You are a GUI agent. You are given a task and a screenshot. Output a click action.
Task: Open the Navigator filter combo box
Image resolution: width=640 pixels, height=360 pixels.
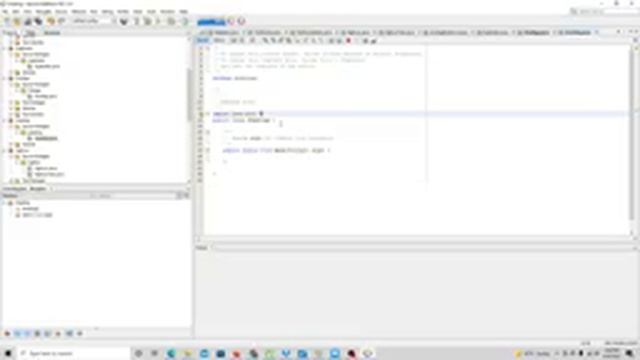(133, 196)
